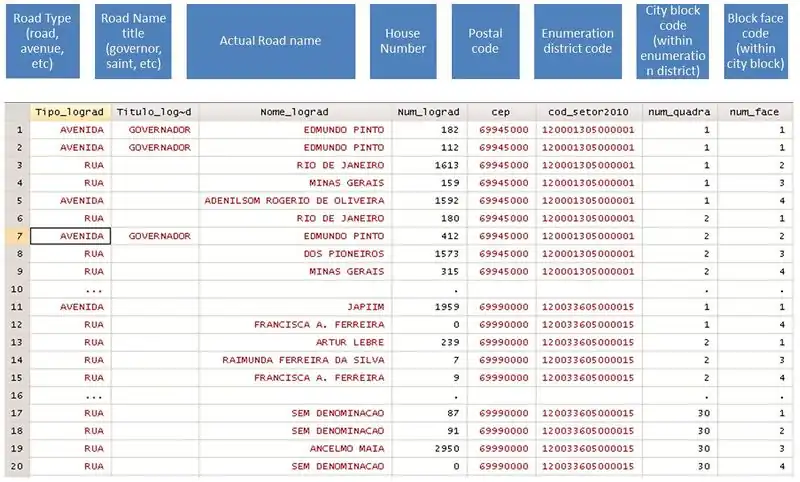Select the ADENILSOM ROGERIO DE OLIVEIRA cell
800x482 pixels.
coord(294,200)
